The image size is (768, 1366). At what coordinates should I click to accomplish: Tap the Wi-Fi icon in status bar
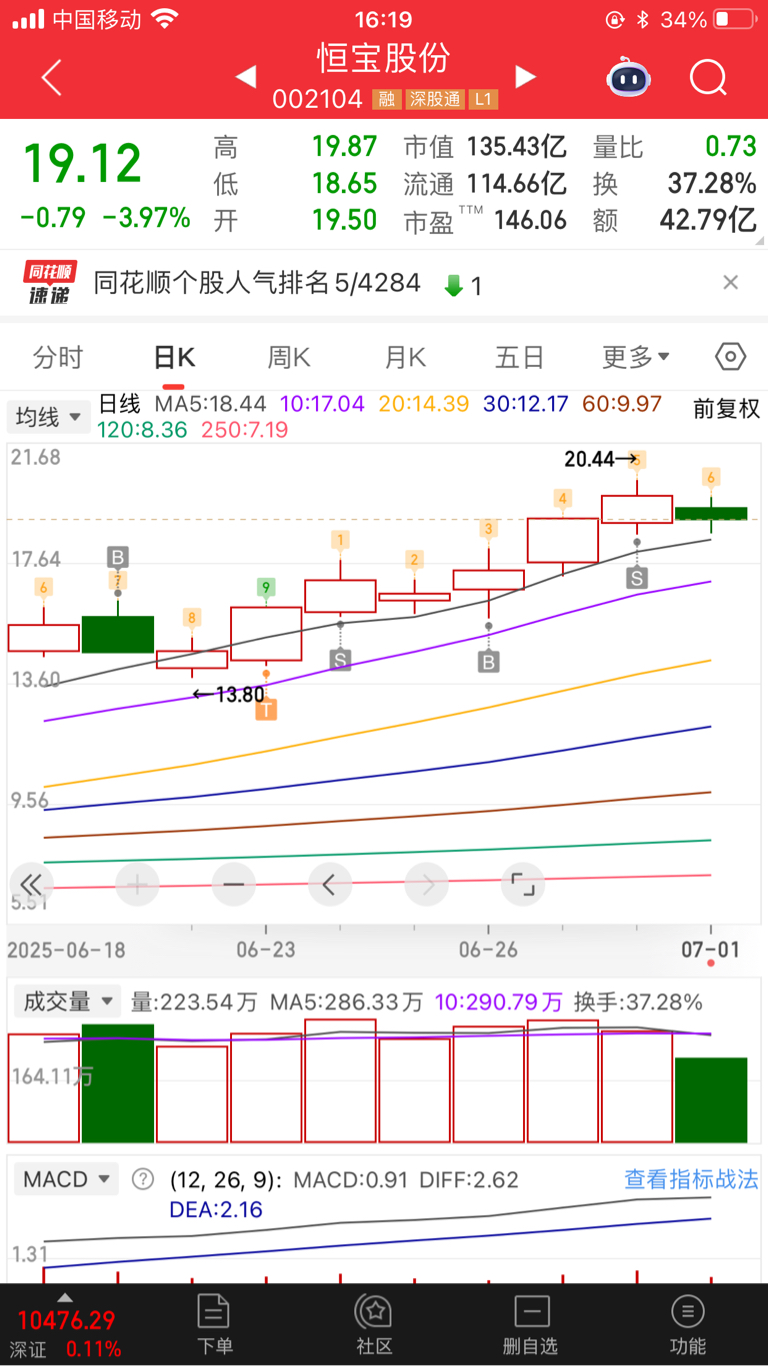[x=165, y=19]
